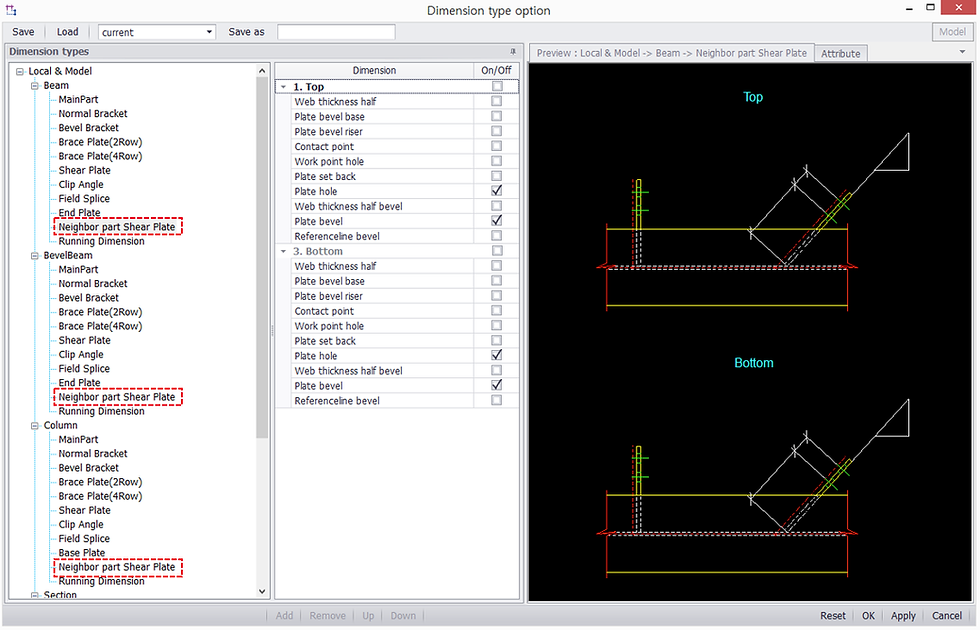Click the On/Off column header
The image size is (980, 630).
(496, 71)
